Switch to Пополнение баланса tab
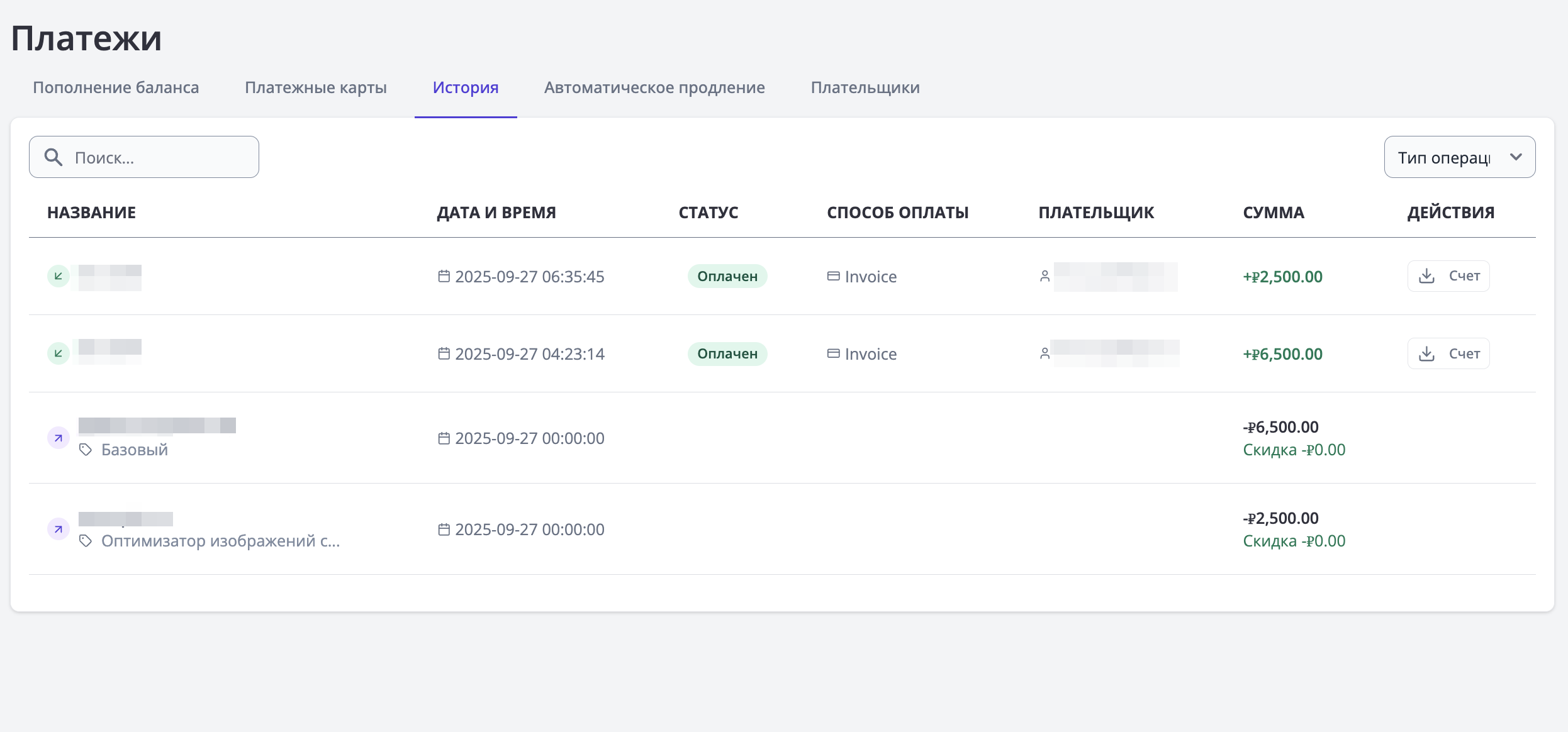1568x732 pixels. (x=116, y=87)
